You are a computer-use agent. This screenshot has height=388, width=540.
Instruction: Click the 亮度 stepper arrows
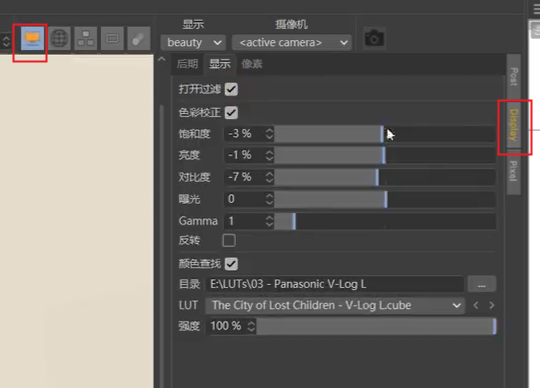269,155
